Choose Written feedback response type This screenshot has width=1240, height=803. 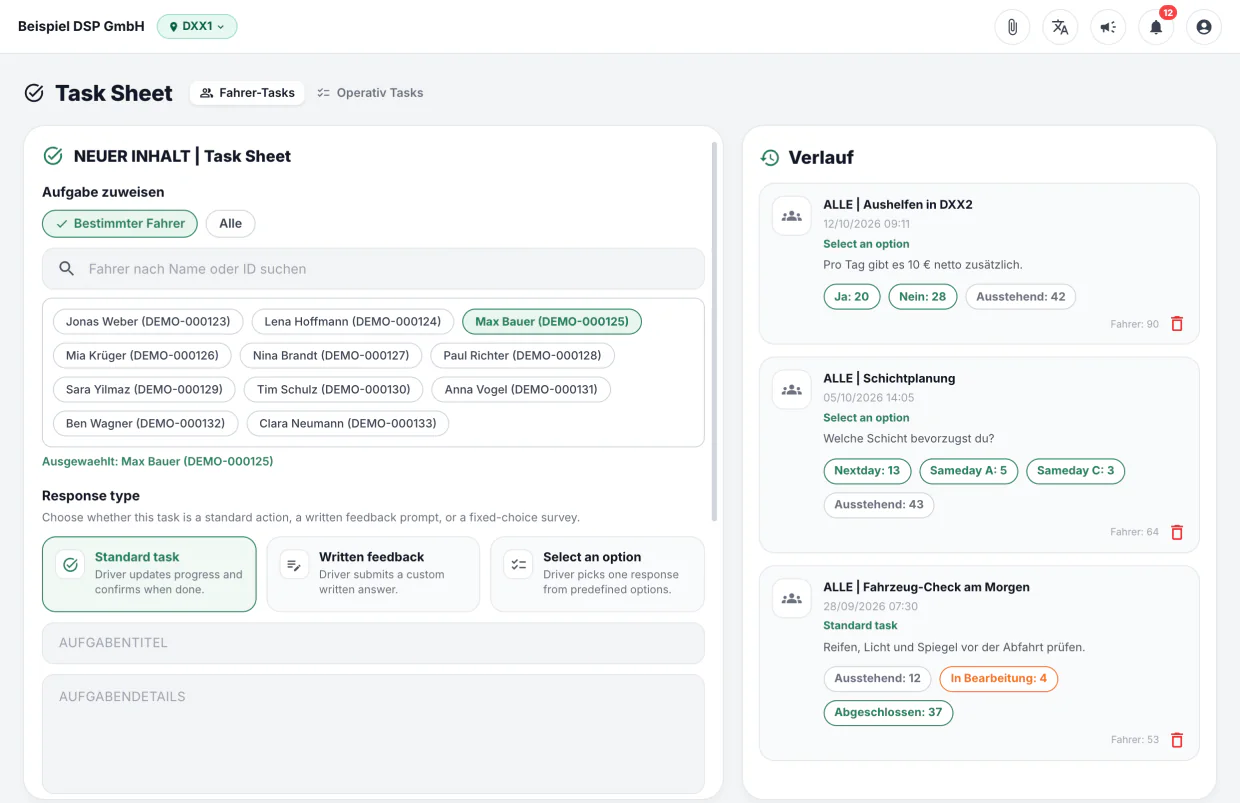tap(373, 574)
